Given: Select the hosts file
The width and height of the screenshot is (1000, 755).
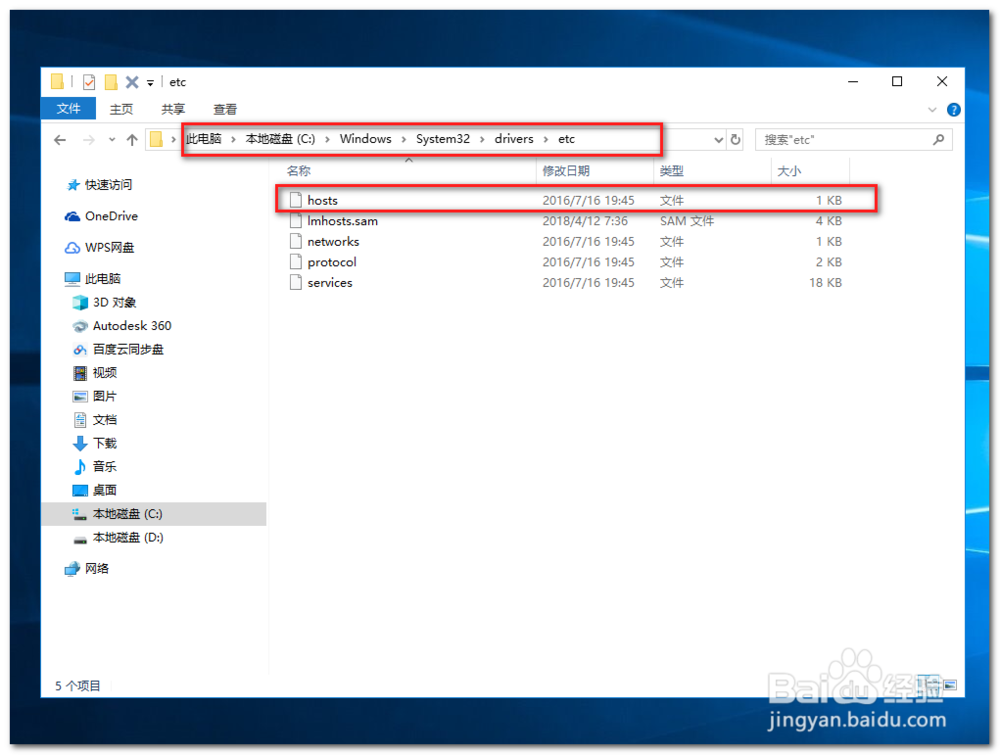Looking at the screenshot, I should 565,200.
